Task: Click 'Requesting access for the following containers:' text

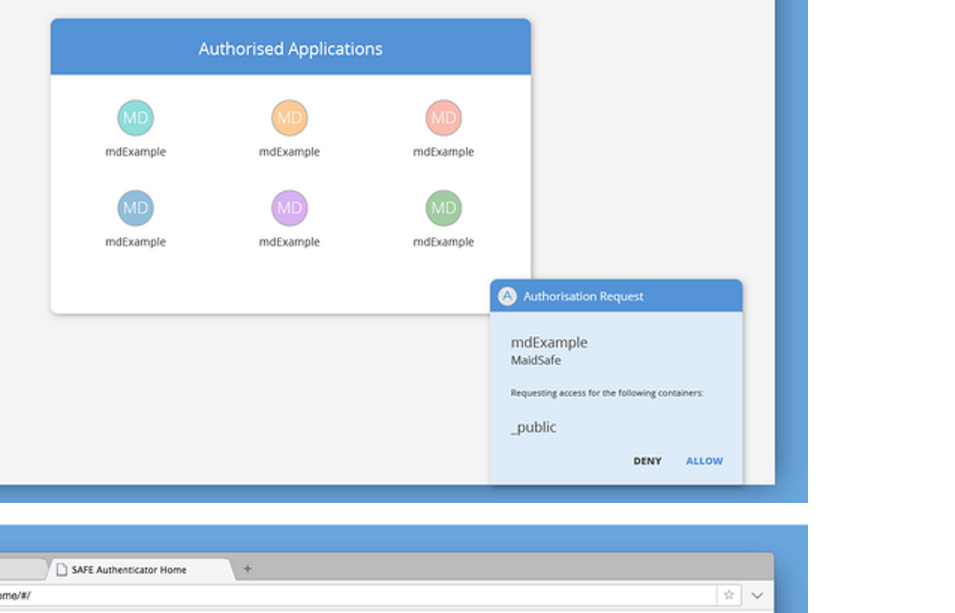Action: tap(607, 393)
